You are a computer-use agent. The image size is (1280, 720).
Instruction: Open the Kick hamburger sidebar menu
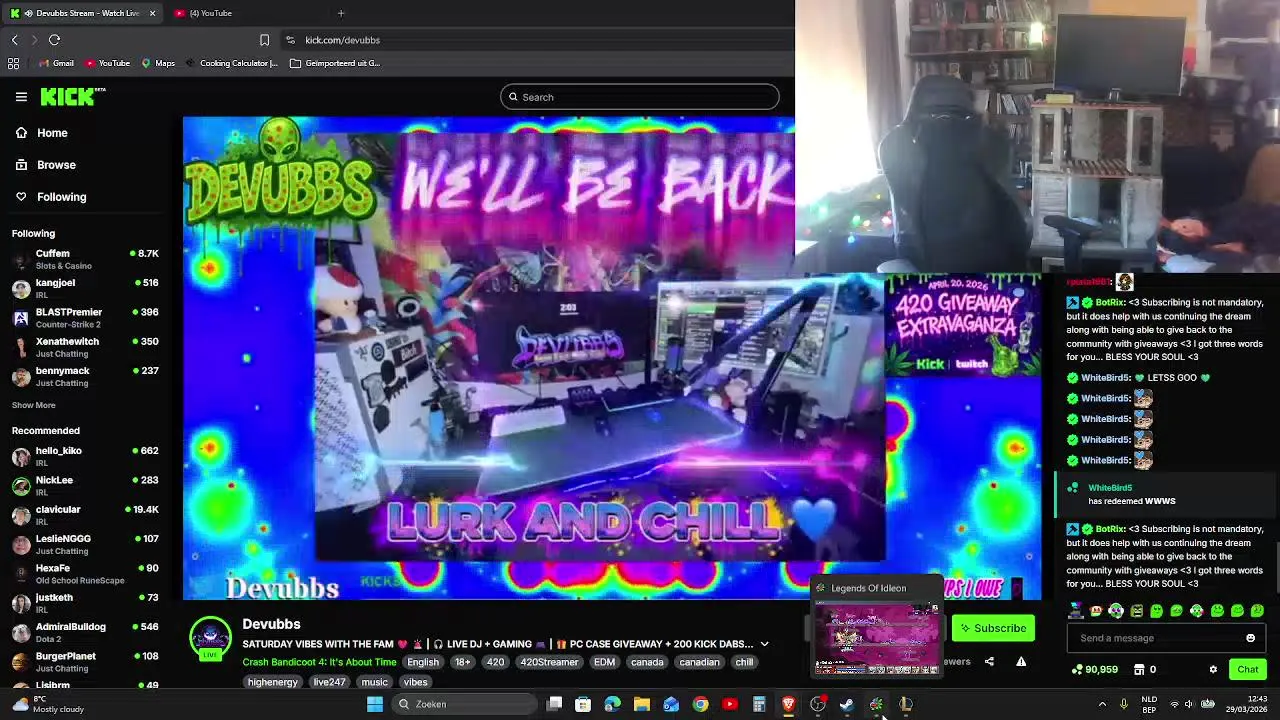(21, 97)
